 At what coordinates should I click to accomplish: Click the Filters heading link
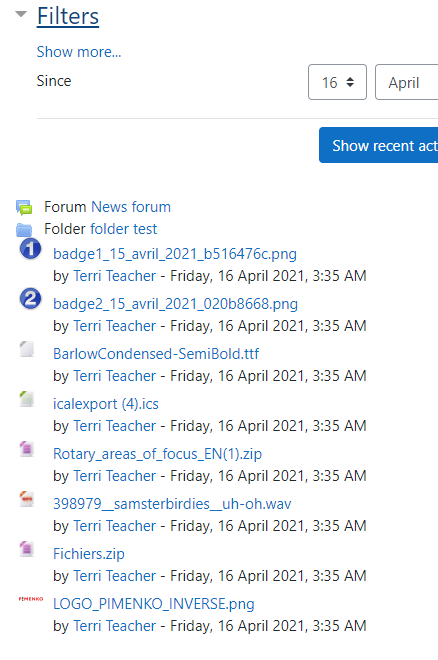coord(68,16)
